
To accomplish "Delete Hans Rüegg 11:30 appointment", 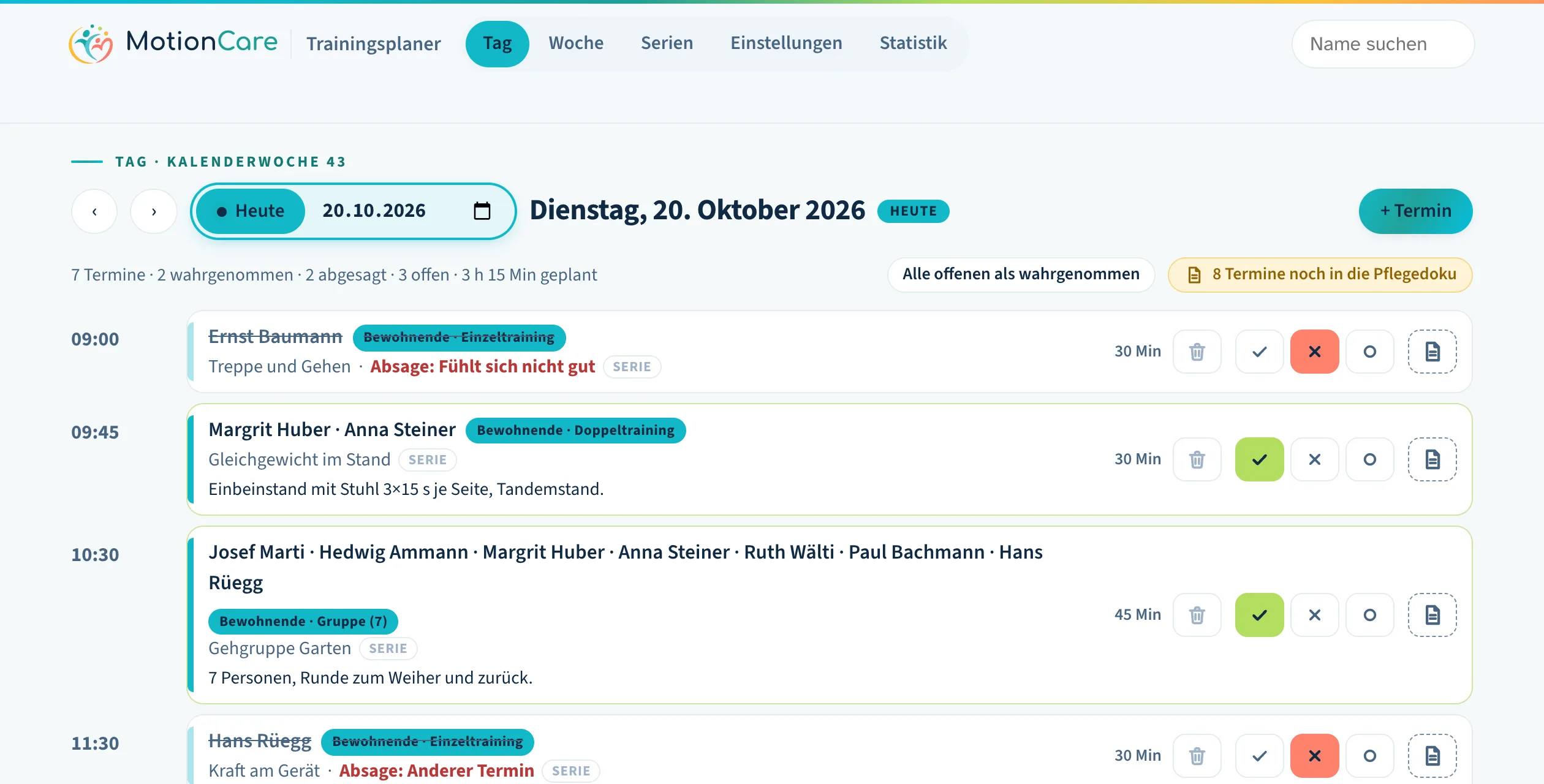I will point(1197,756).
